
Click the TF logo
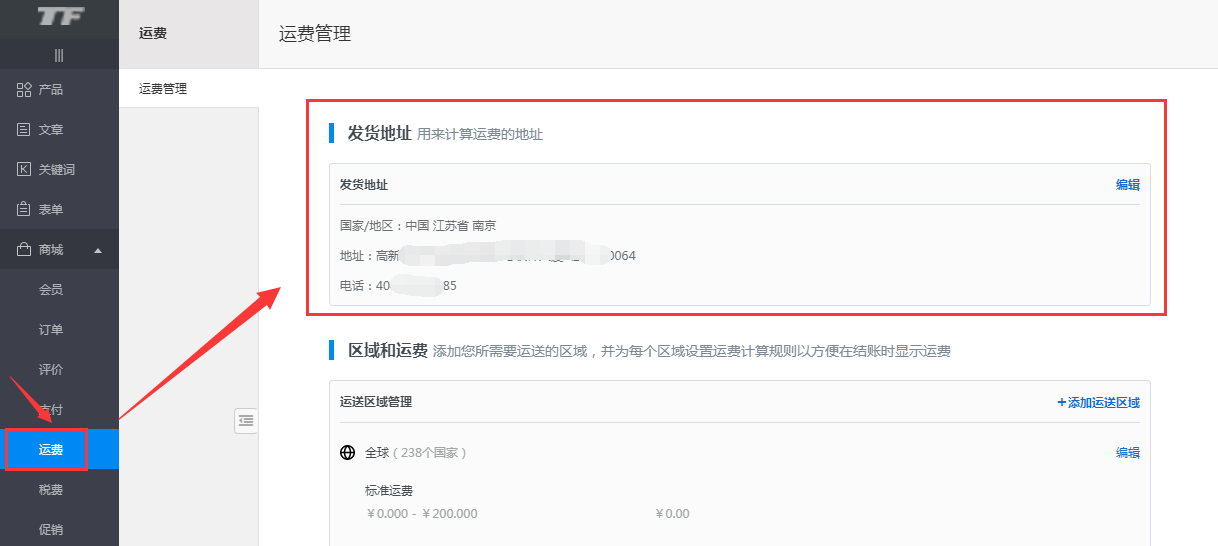tap(59, 17)
